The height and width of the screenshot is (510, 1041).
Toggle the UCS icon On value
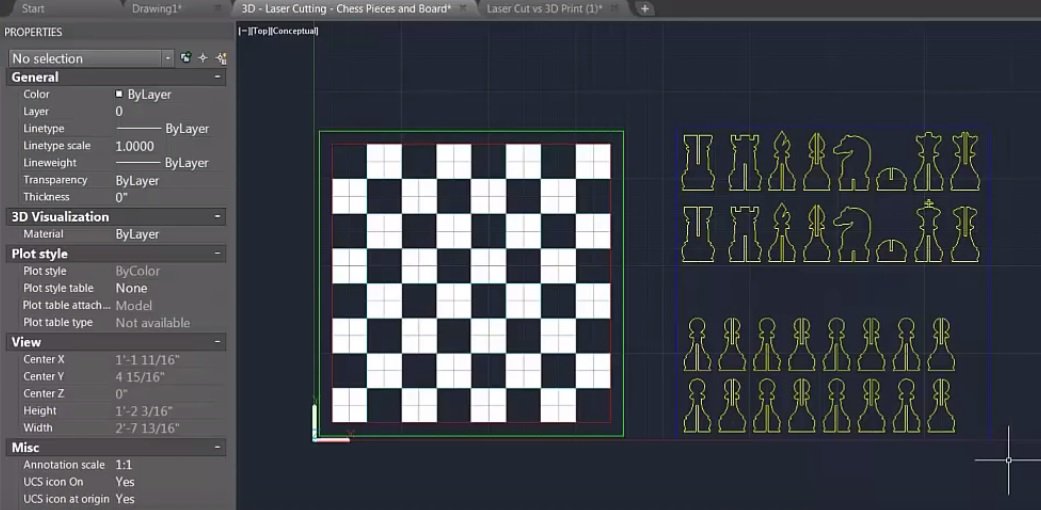pyautogui.click(x=125, y=482)
